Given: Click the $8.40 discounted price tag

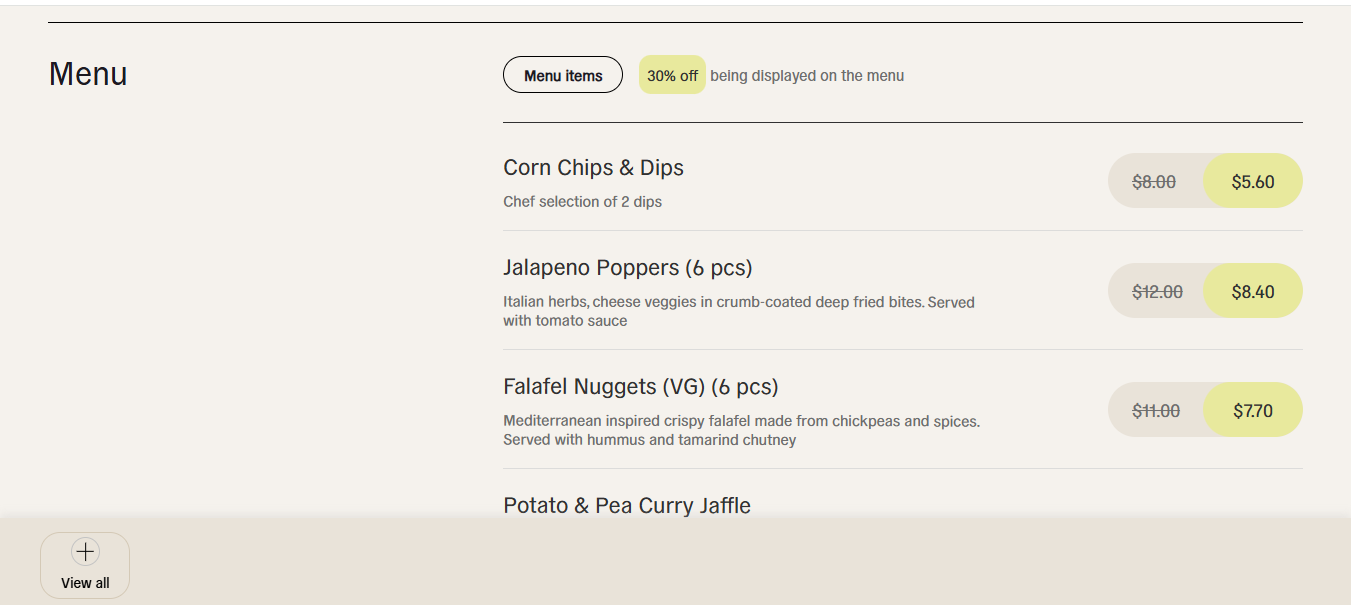Looking at the screenshot, I should click(x=1253, y=291).
